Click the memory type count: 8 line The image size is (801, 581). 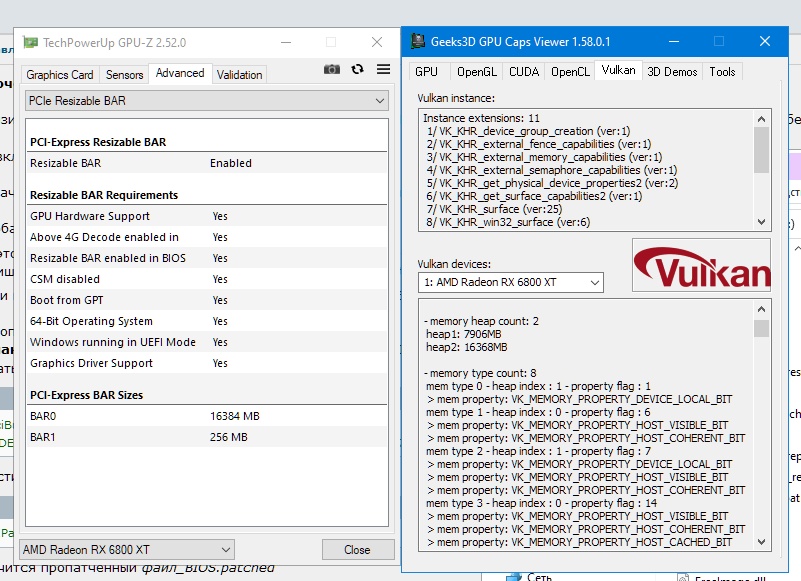[480, 373]
